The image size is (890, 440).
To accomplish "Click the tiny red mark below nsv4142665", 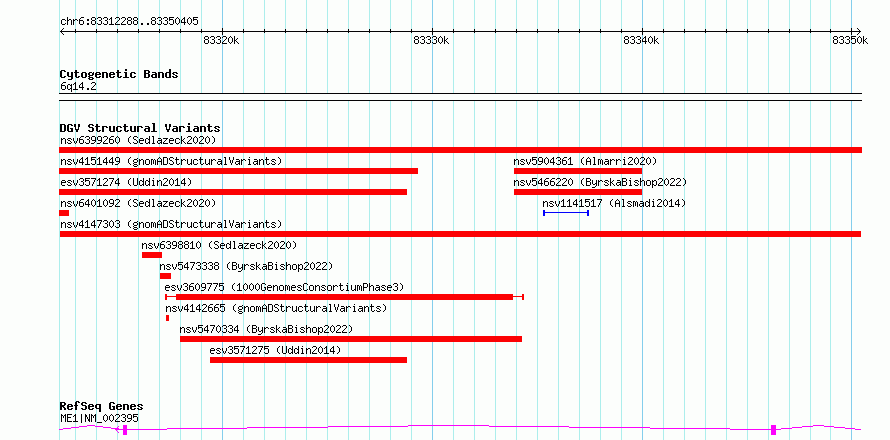I will (x=167, y=318).
